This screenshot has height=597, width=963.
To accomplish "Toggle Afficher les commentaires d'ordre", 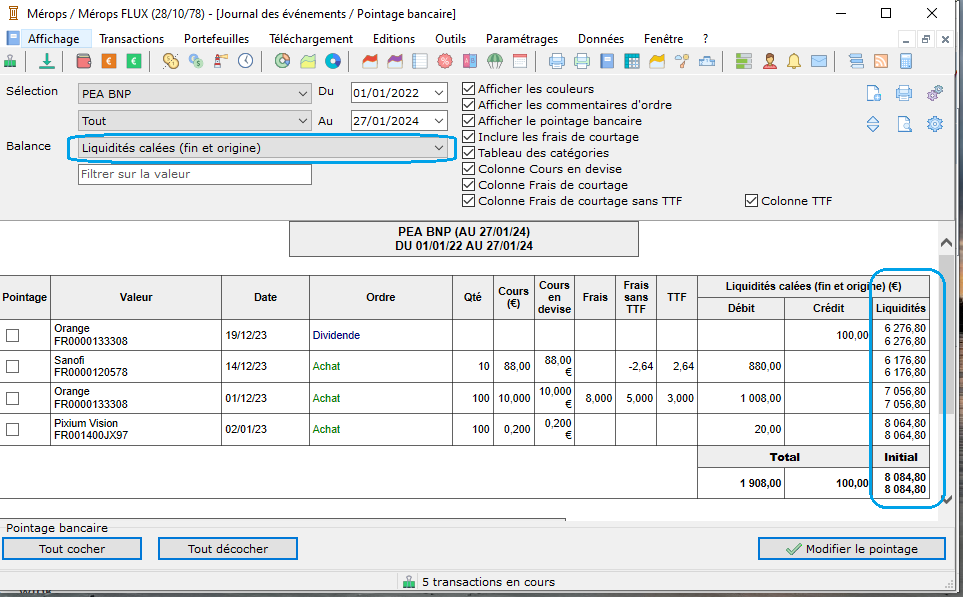I will point(469,104).
